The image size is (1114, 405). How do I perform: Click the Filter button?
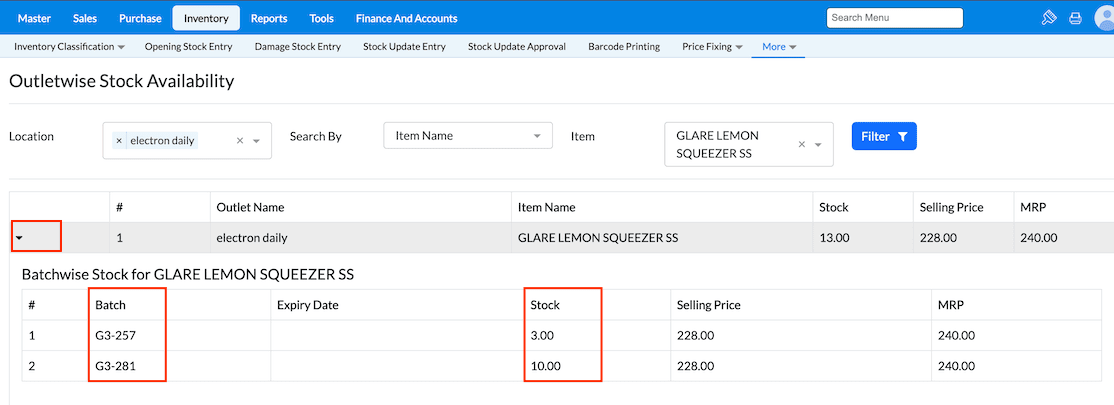click(x=884, y=136)
